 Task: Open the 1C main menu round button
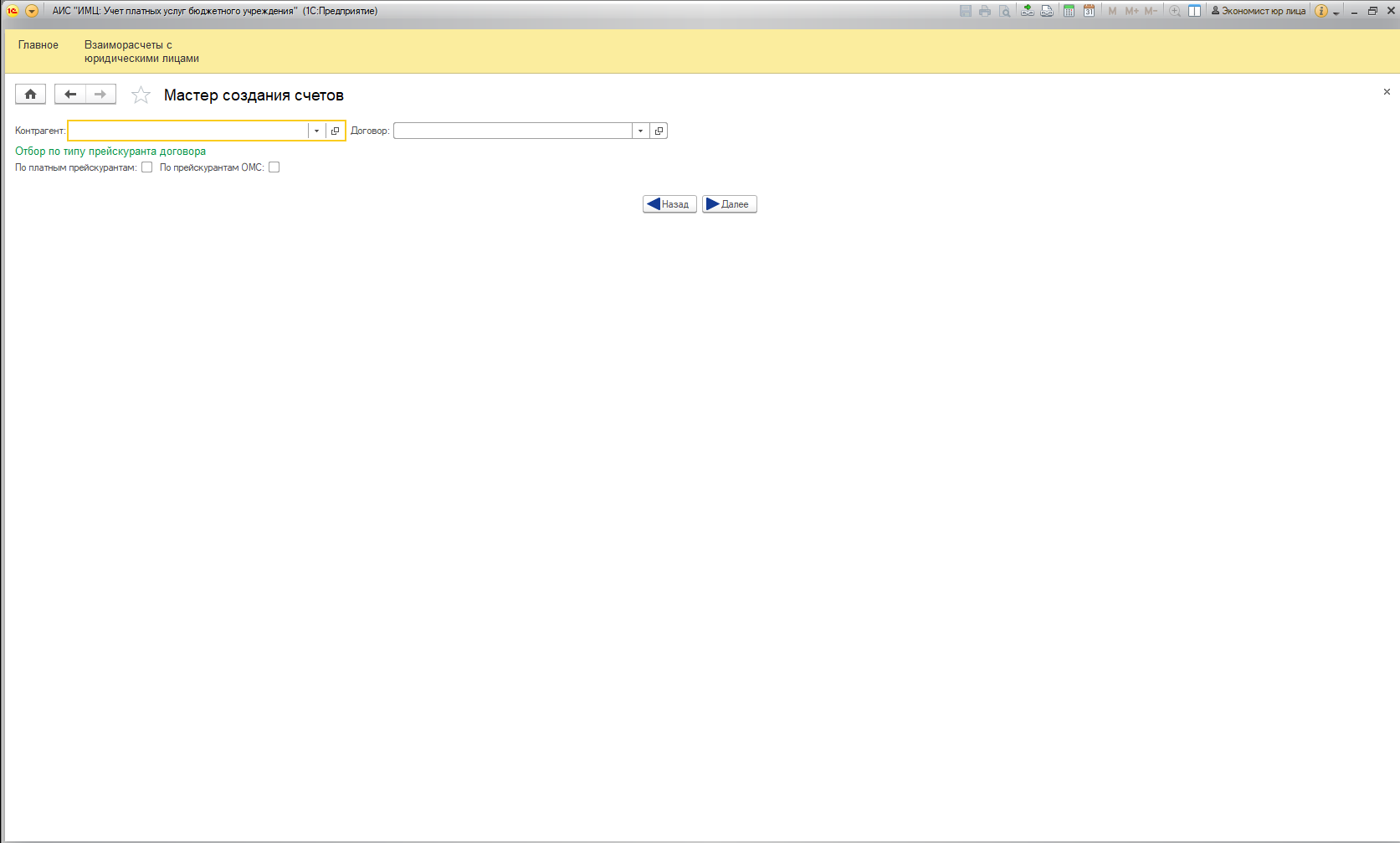tap(32, 11)
